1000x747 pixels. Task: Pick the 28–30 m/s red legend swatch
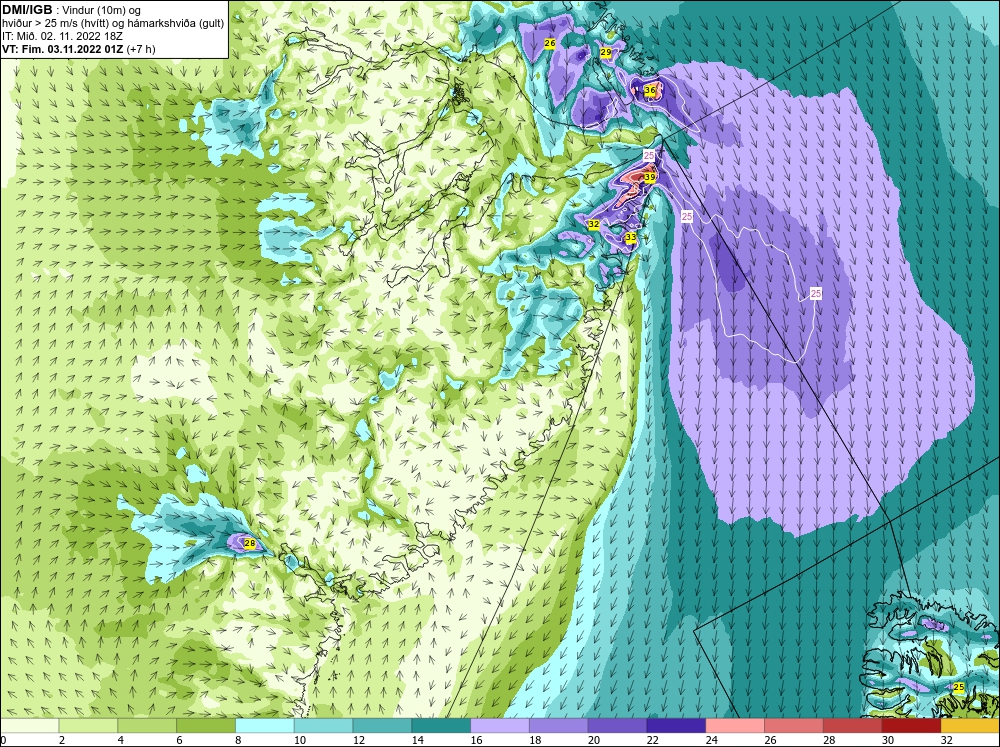coord(853,726)
